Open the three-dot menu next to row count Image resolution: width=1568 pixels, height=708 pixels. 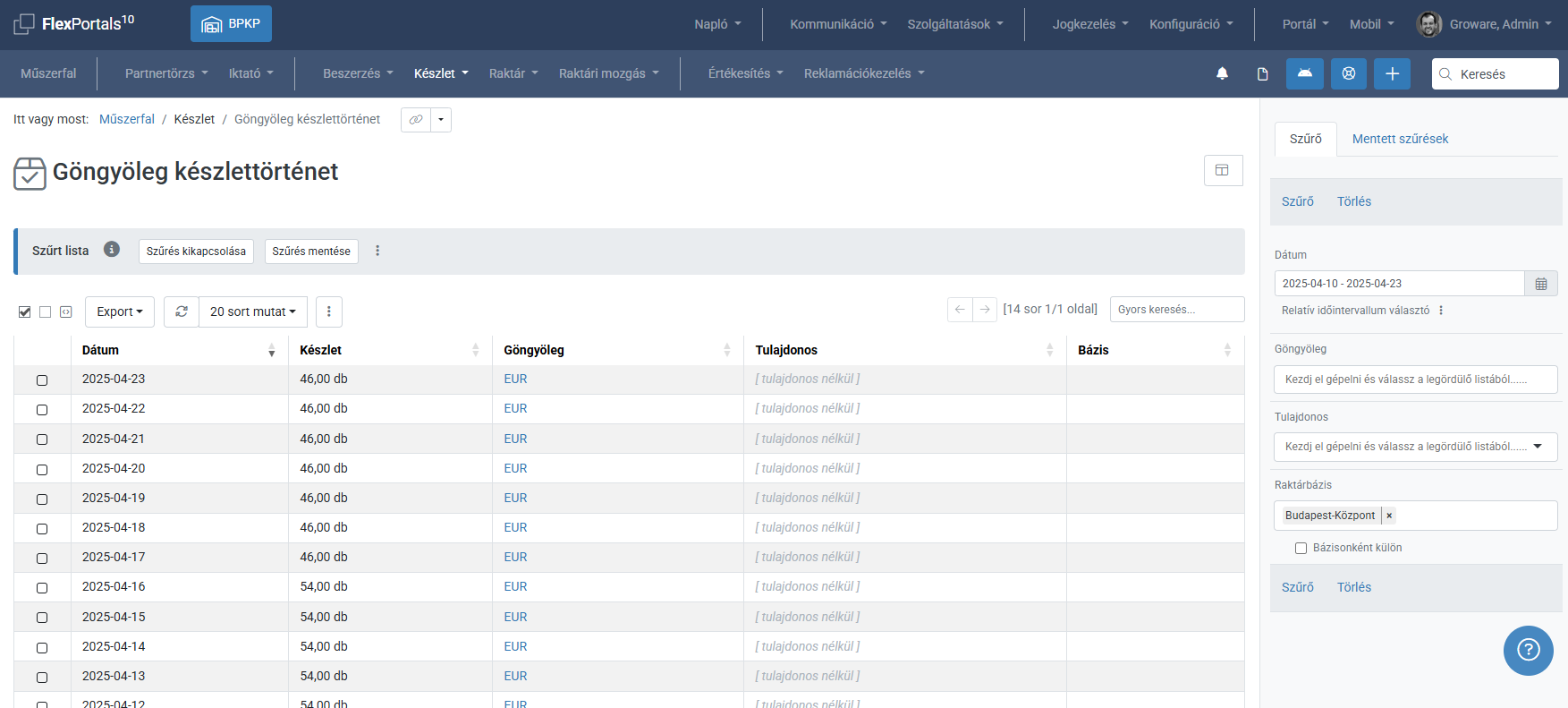[x=329, y=311]
